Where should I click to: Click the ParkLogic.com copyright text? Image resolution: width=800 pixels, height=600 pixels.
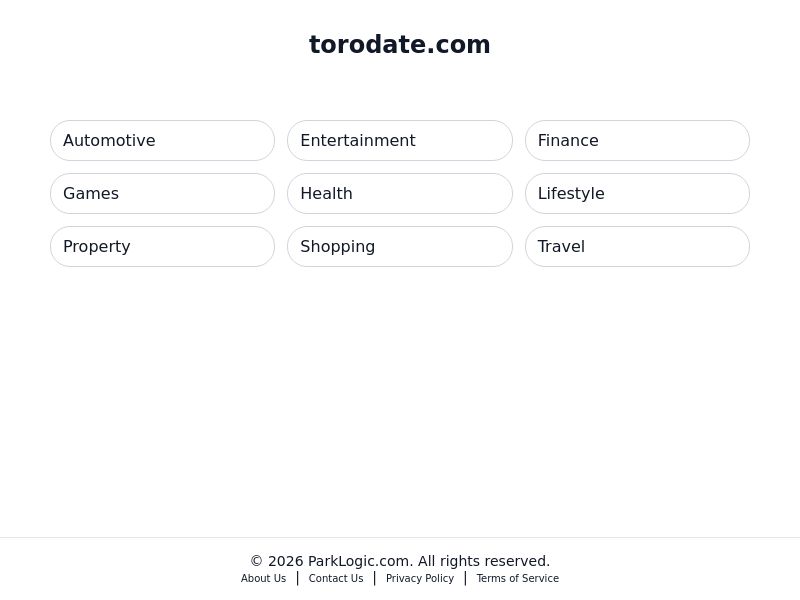click(x=400, y=561)
